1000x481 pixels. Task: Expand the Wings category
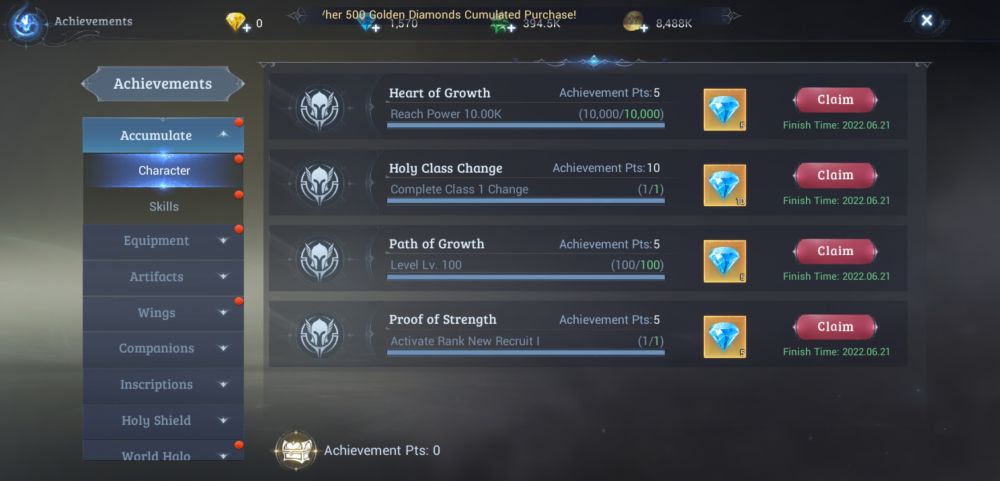pos(163,313)
